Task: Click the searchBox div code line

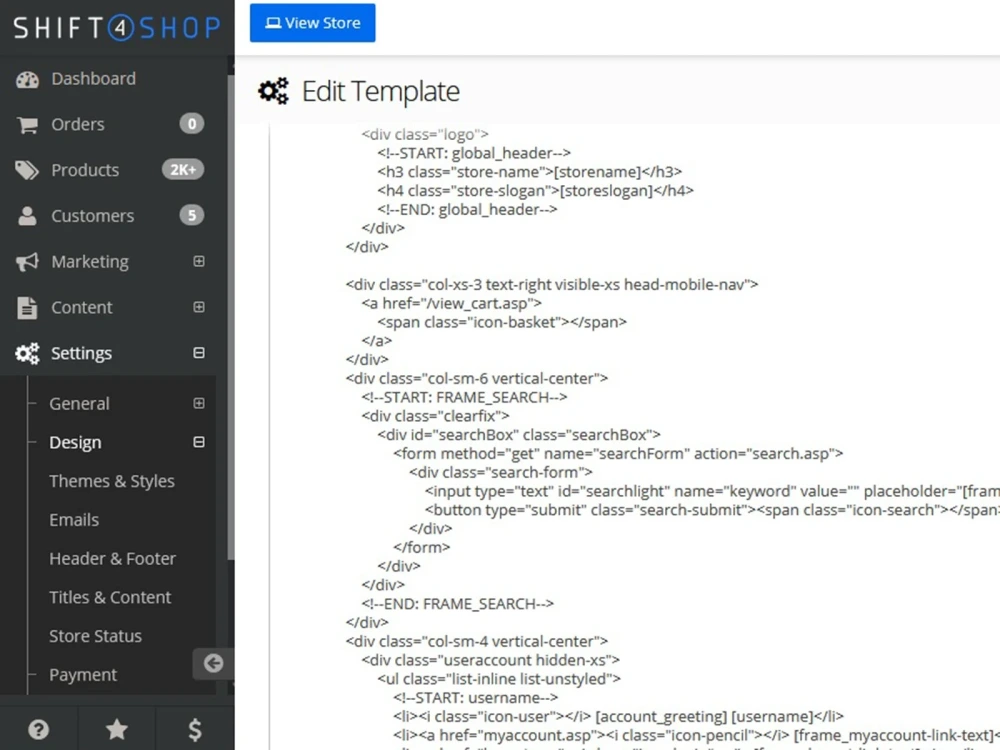Action: [518, 435]
